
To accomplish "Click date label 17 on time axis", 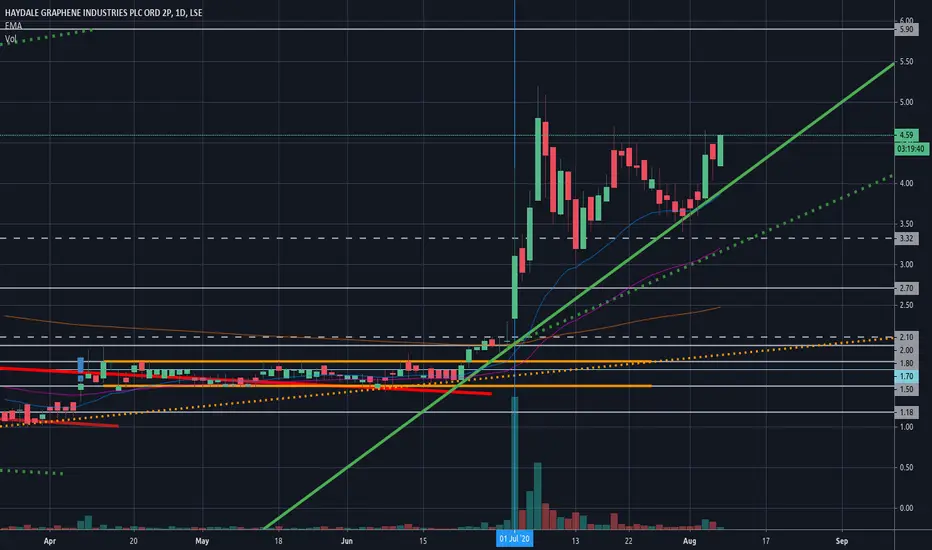I will tap(766, 541).
